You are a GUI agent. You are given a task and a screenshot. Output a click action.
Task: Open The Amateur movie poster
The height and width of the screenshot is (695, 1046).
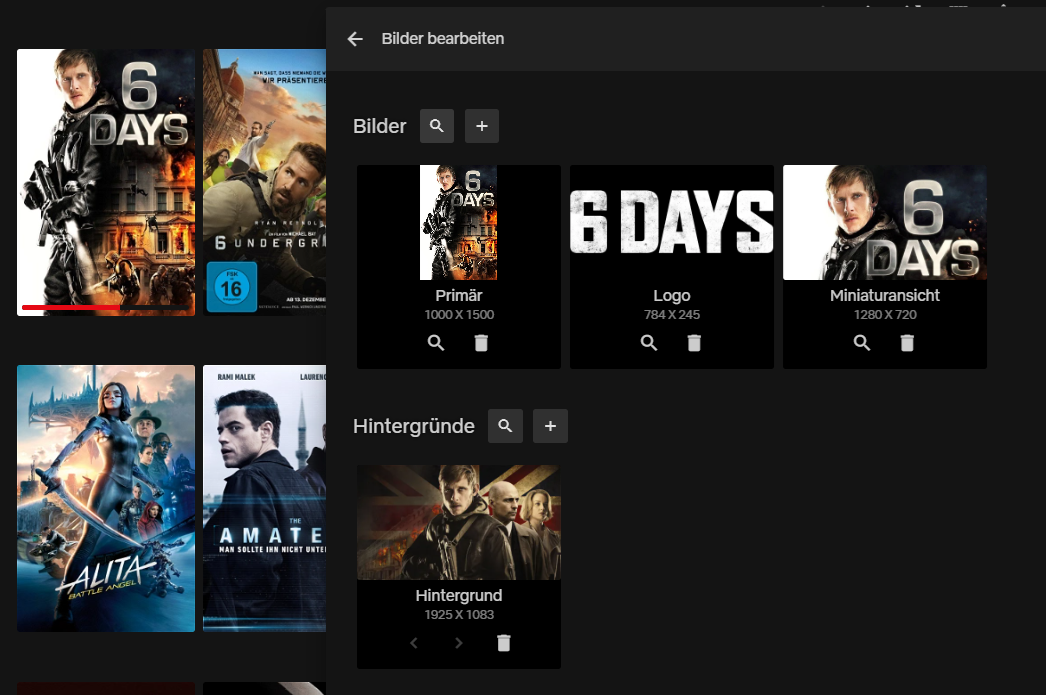[x=265, y=498]
